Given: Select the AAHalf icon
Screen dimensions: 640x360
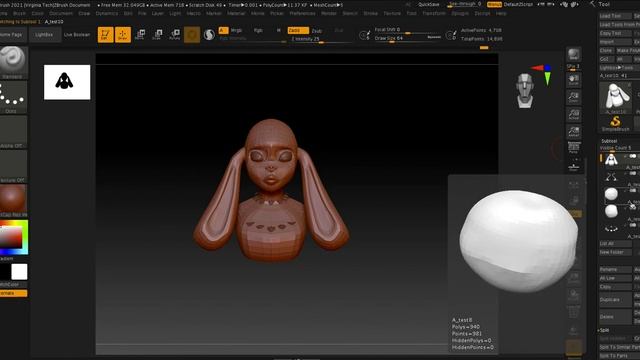Looking at the screenshot, I should pos(573,132).
